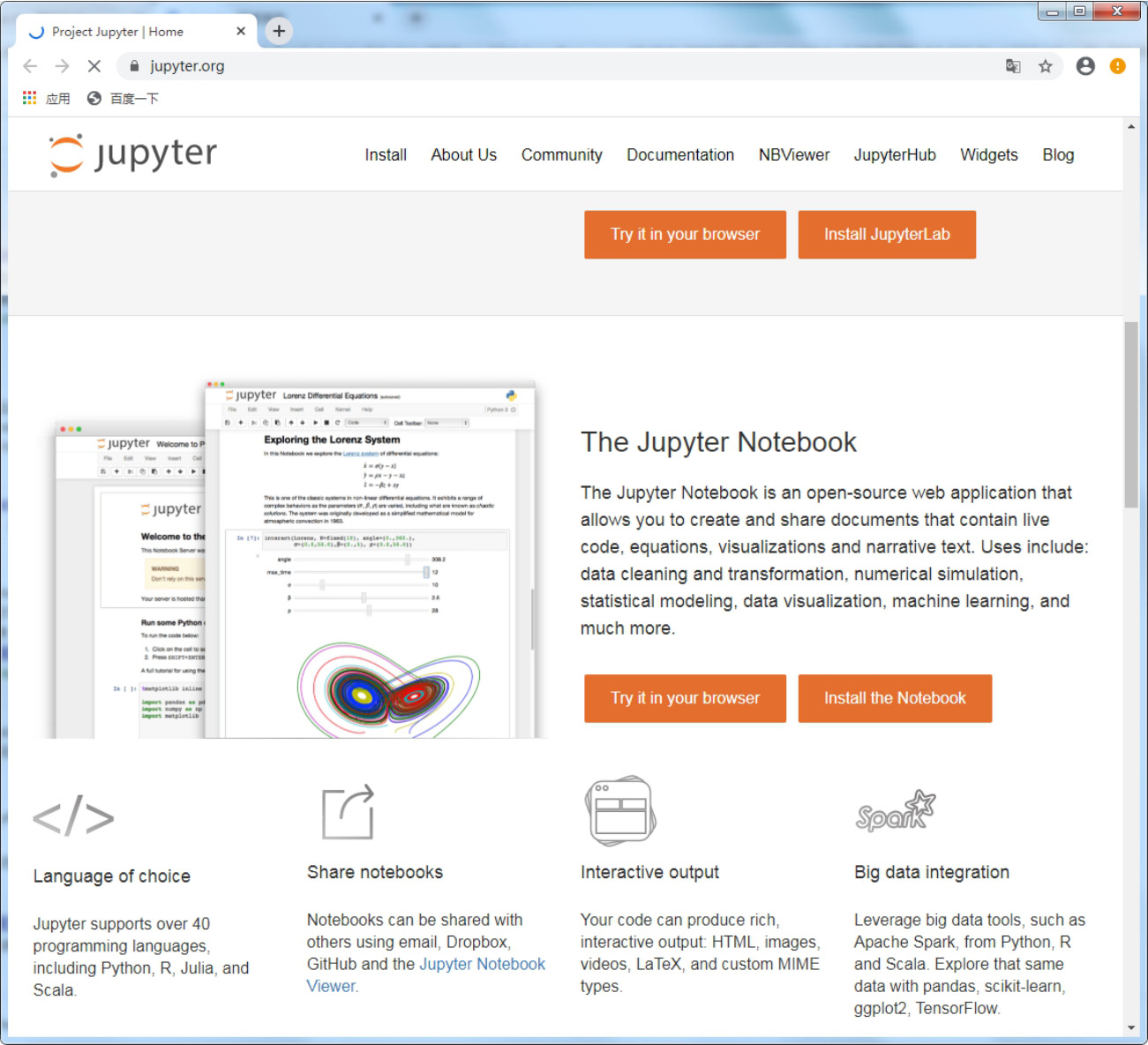Image resolution: width=1148 pixels, height=1045 pixels.
Task: Click the padlock site security icon
Action: (134, 66)
